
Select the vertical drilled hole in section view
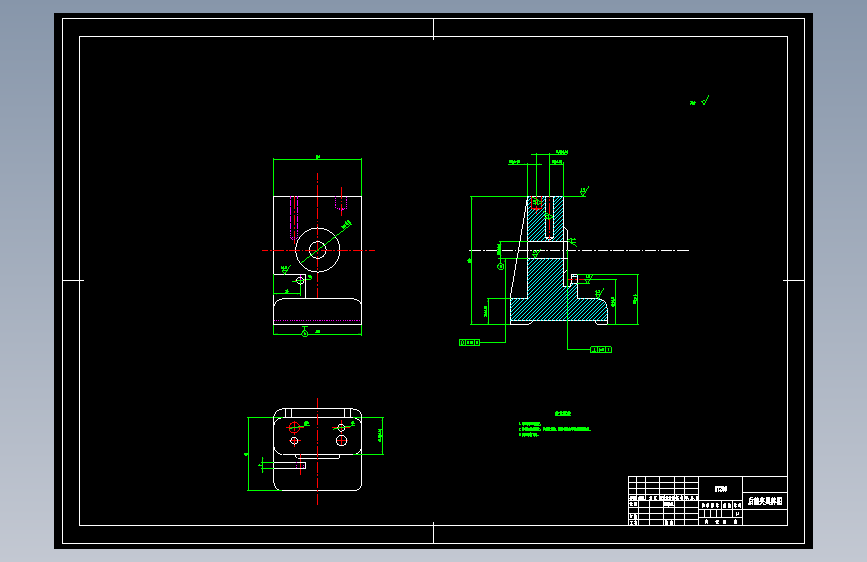pyautogui.click(x=549, y=217)
